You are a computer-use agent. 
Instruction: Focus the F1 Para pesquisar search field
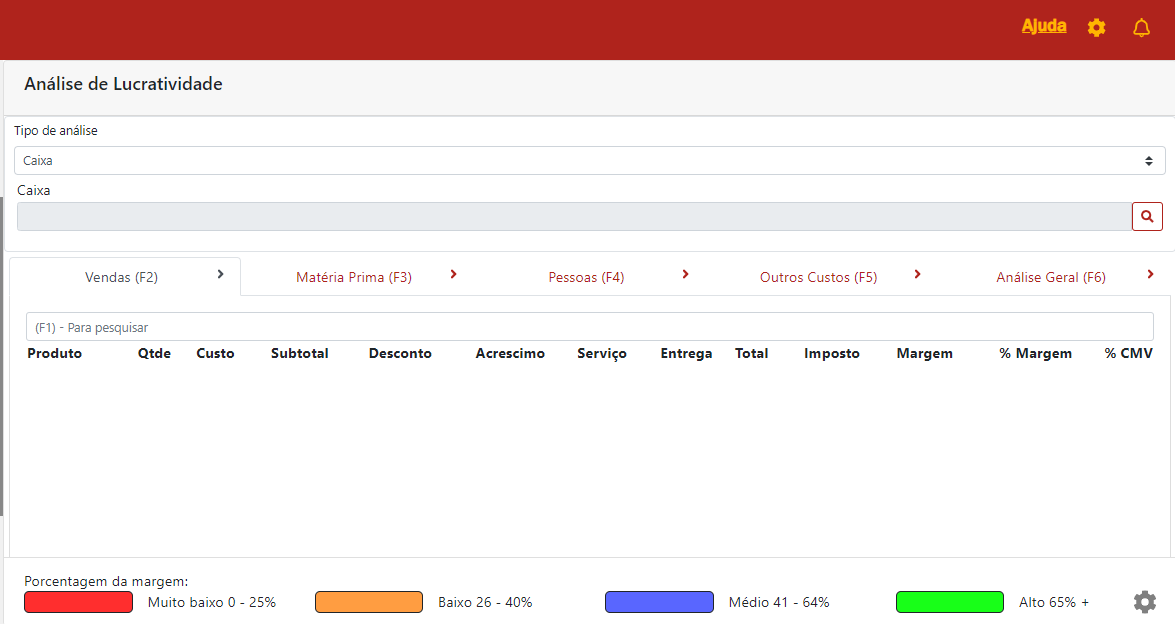point(589,327)
